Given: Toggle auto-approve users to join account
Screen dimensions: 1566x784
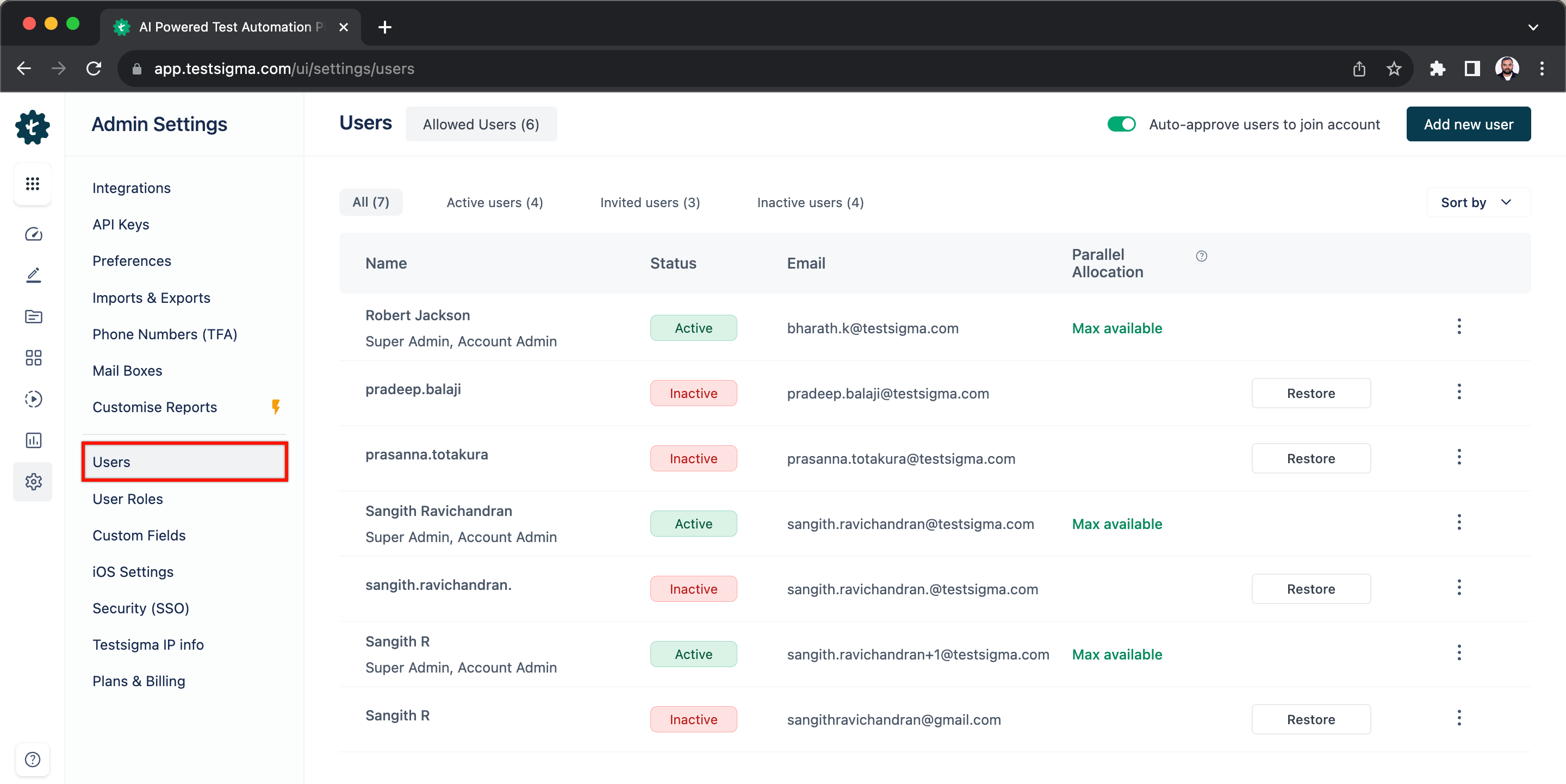Looking at the screenshot, I should (1122, 124).
